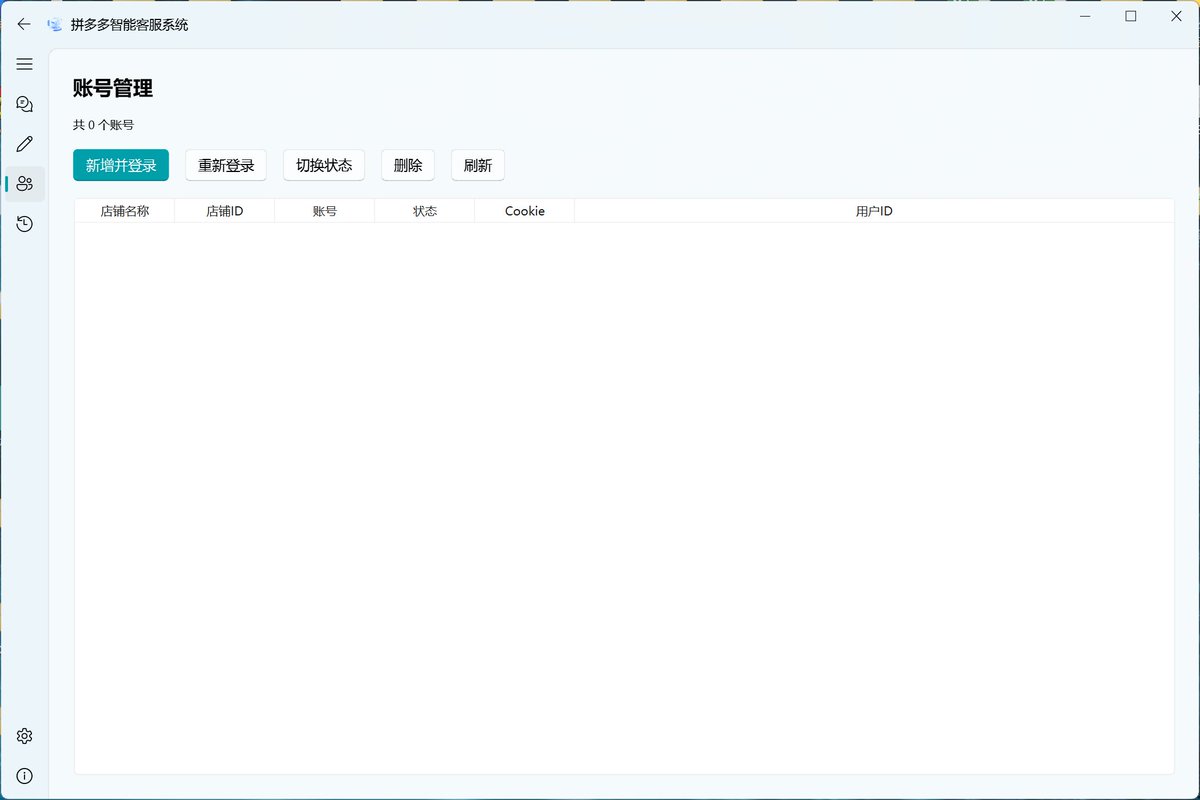The image size is (1200, 800).
Task: Click the 新增并登录 button
Action: click(121, 165)
